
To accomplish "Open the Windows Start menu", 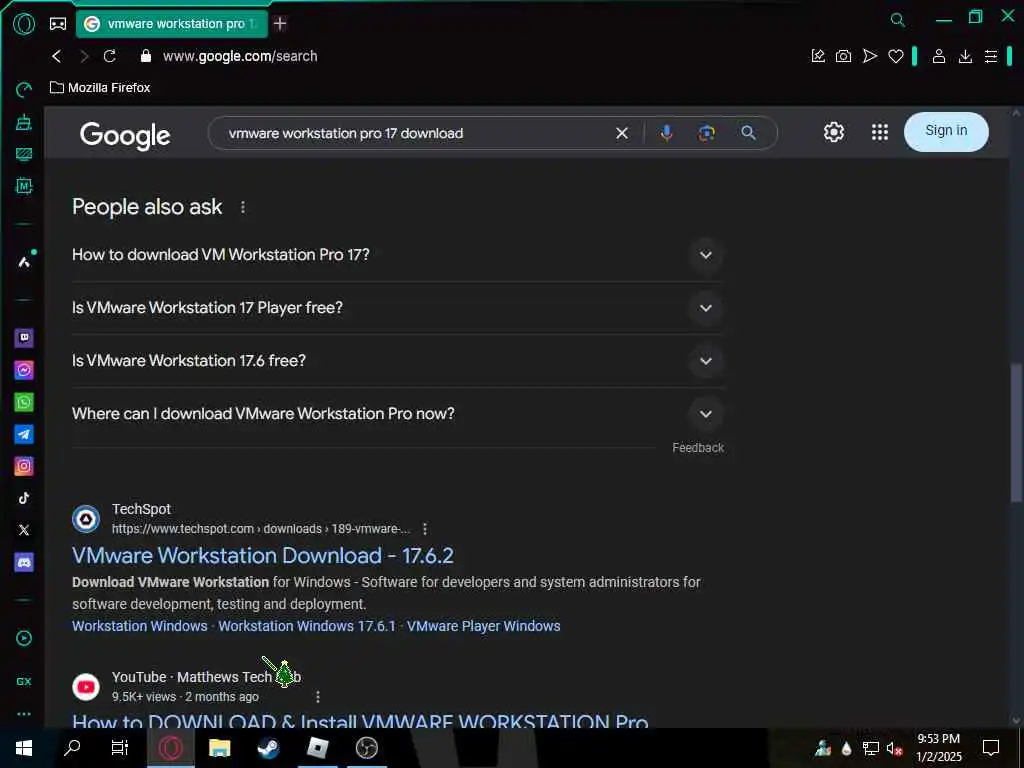I will (x=24, y=748).
